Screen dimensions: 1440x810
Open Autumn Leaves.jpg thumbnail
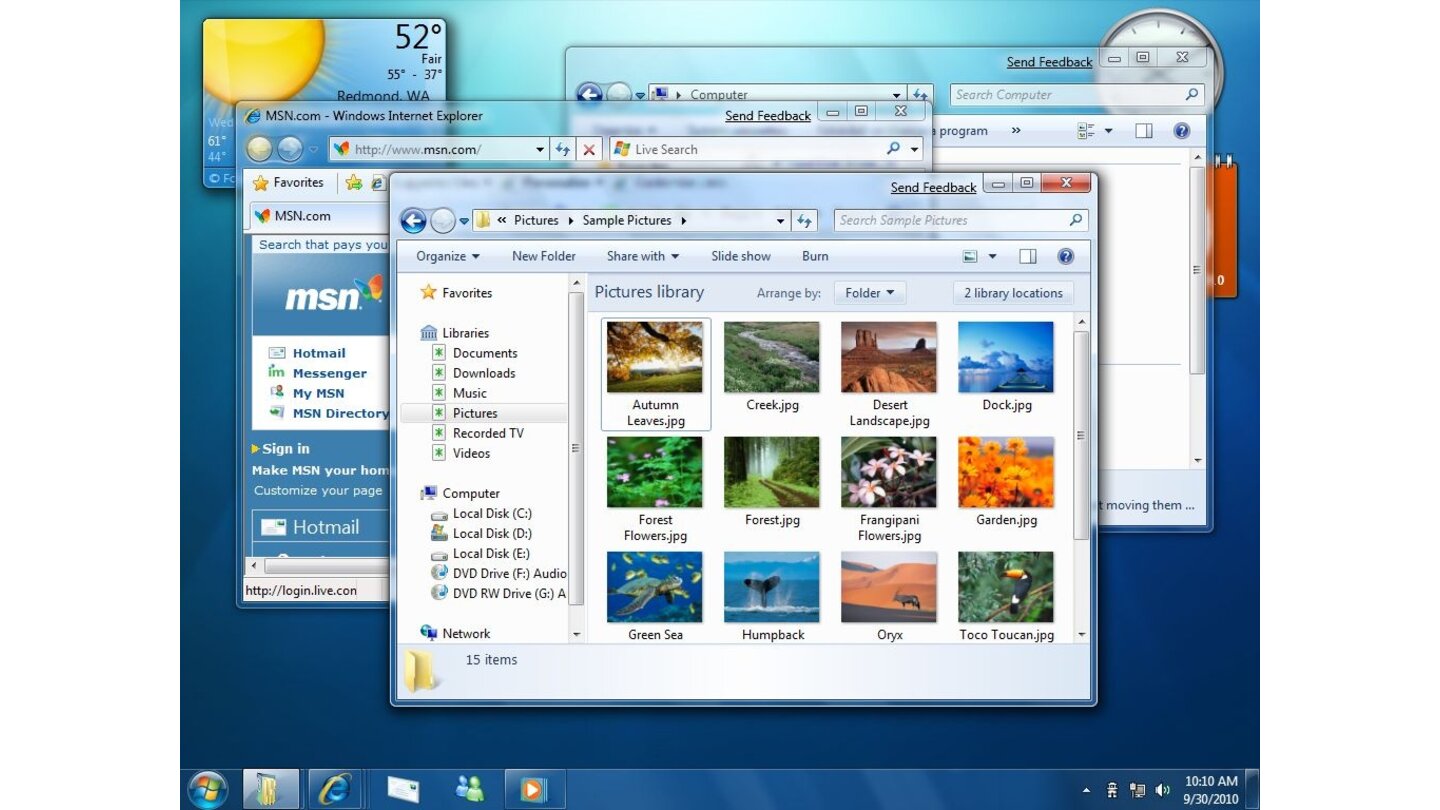tap(655, 374)
